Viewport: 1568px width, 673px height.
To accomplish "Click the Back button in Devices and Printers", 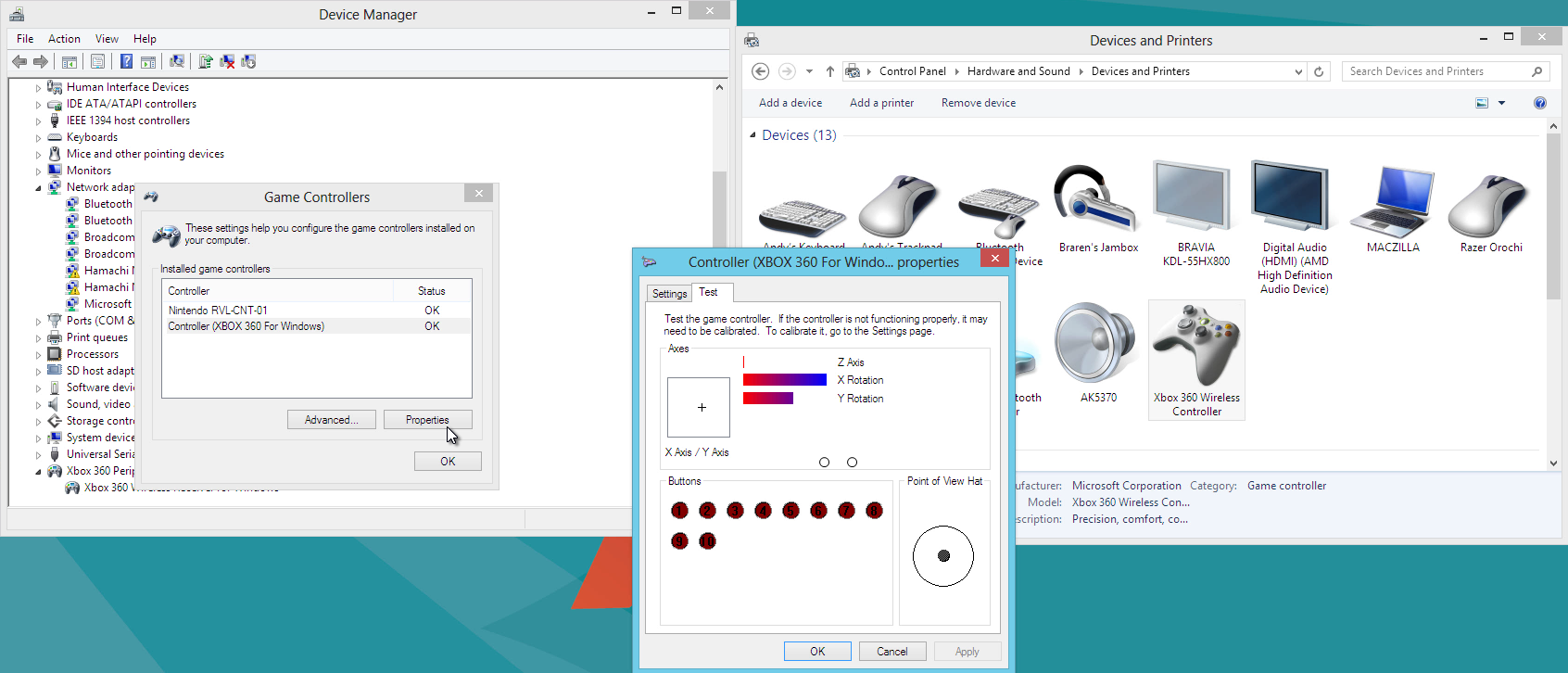I will point(760,71).
